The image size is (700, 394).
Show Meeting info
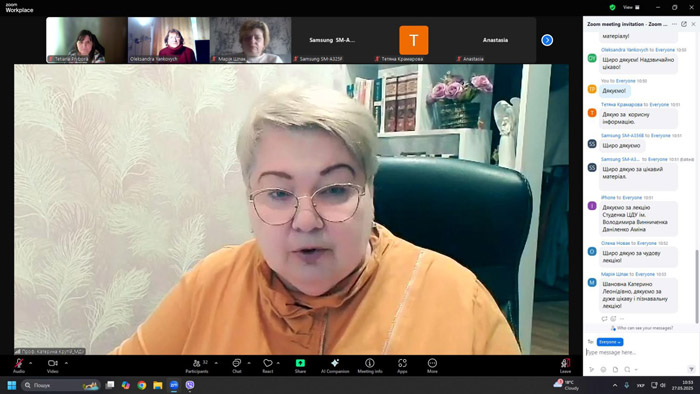tap(370, 365)
